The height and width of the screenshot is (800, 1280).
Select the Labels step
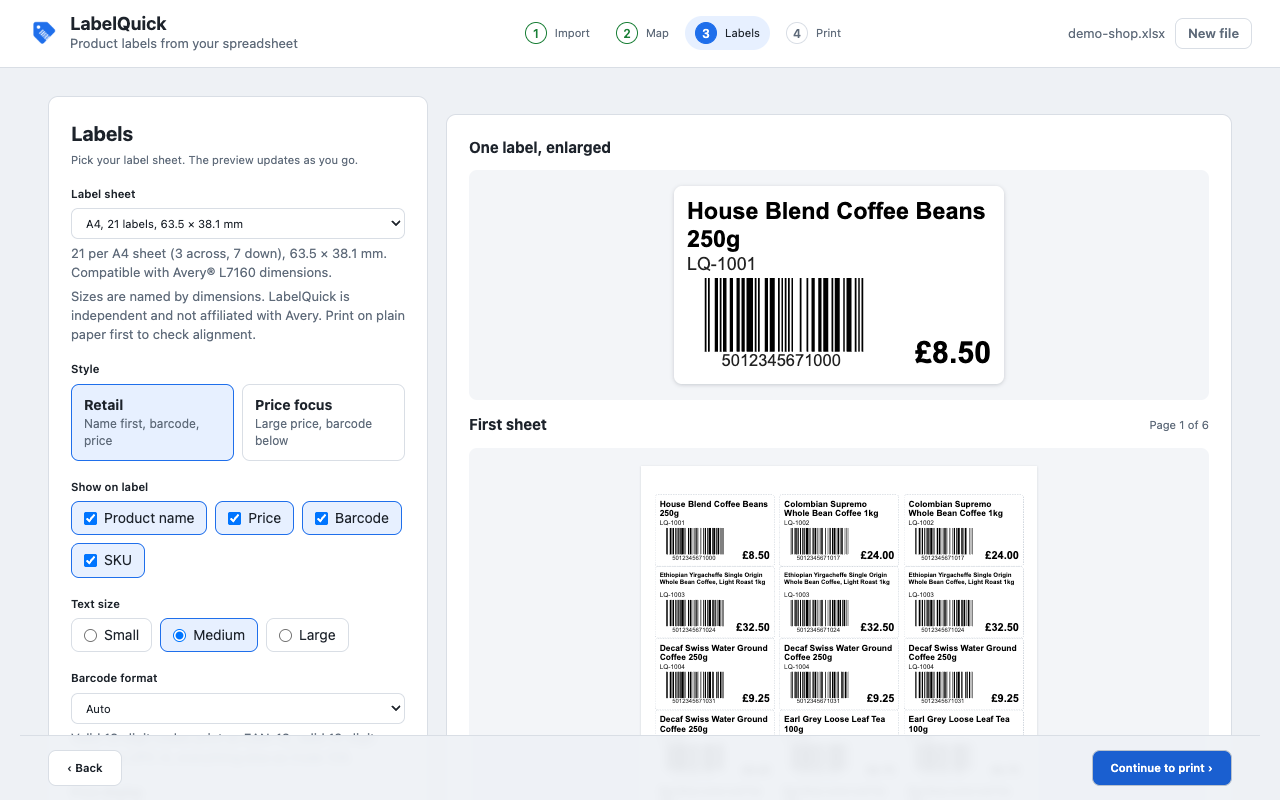(x=727, y=33)
